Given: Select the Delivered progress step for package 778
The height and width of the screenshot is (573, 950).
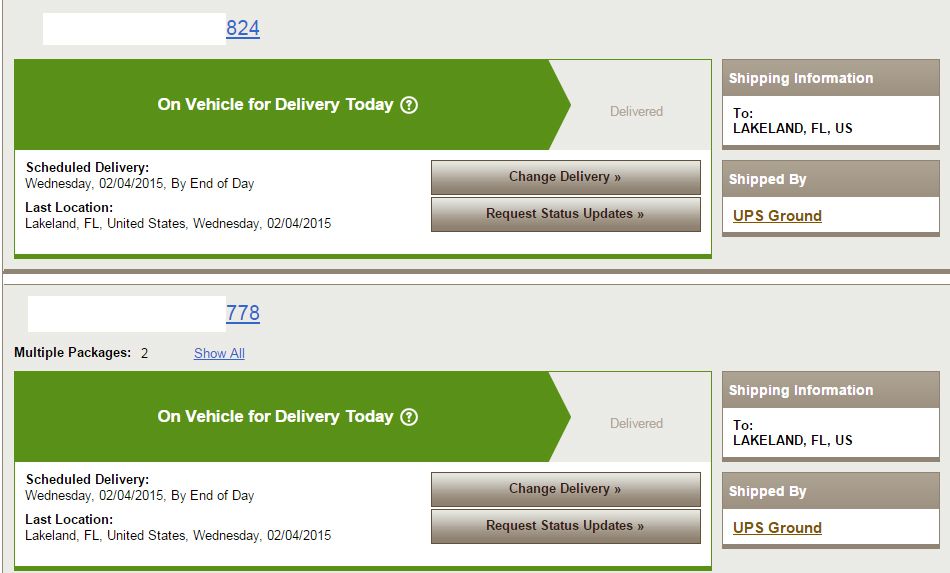Looking at the screenshot, I should (x=636, y=423).
